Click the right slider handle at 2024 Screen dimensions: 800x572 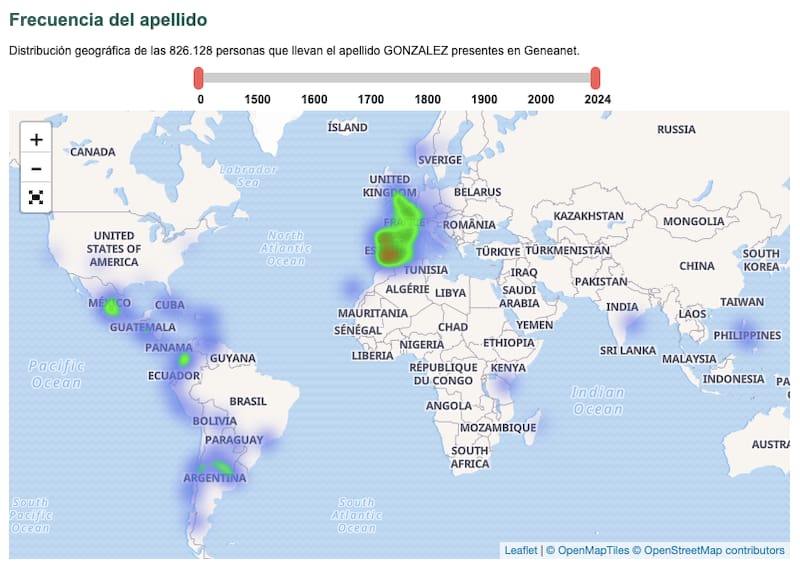(x=596, y=78)
